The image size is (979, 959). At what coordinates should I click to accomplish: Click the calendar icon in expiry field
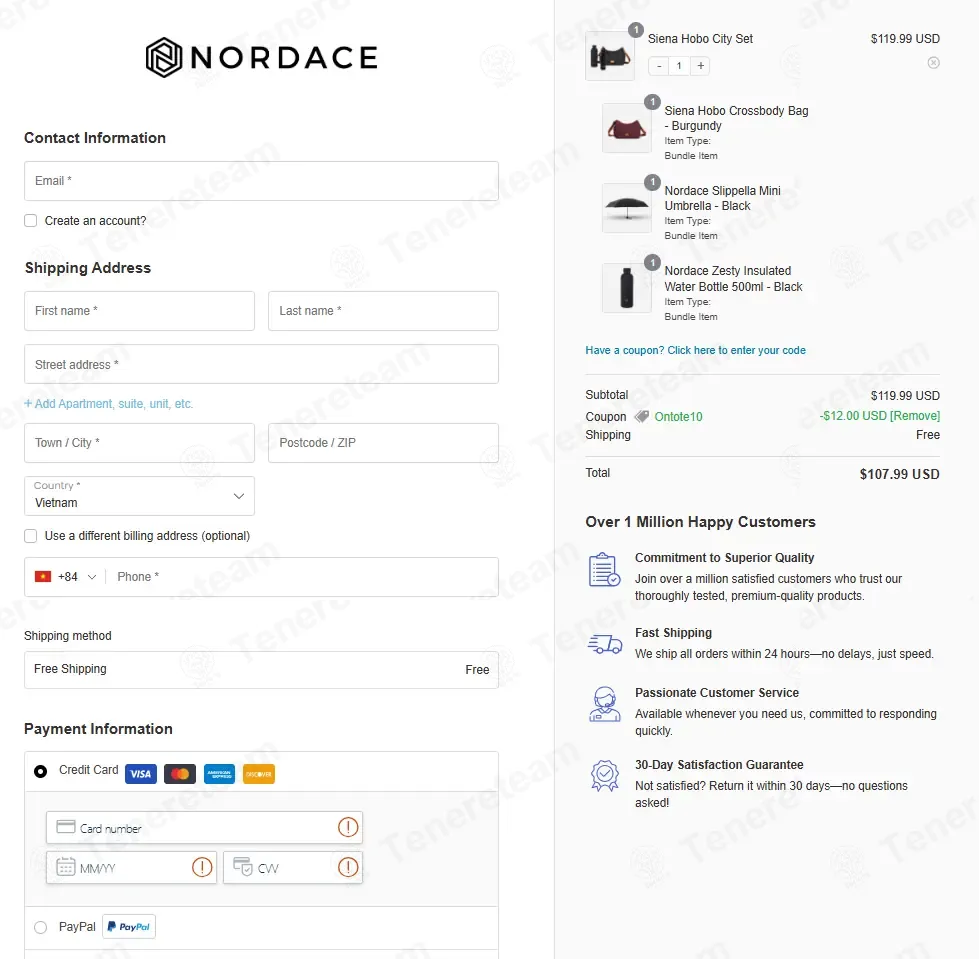[66, 867]
